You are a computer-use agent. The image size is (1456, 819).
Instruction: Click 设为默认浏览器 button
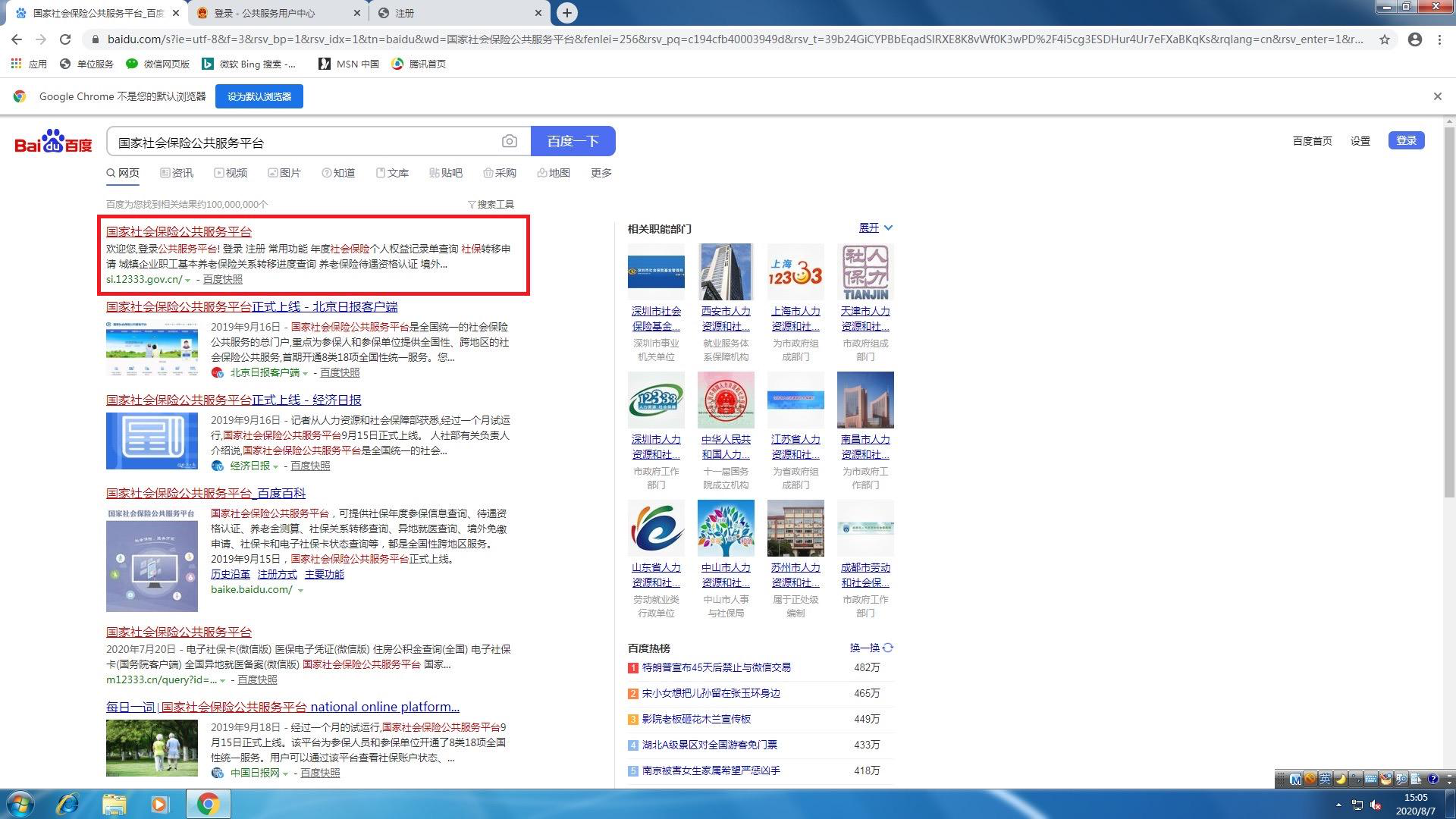pos(259,96)
